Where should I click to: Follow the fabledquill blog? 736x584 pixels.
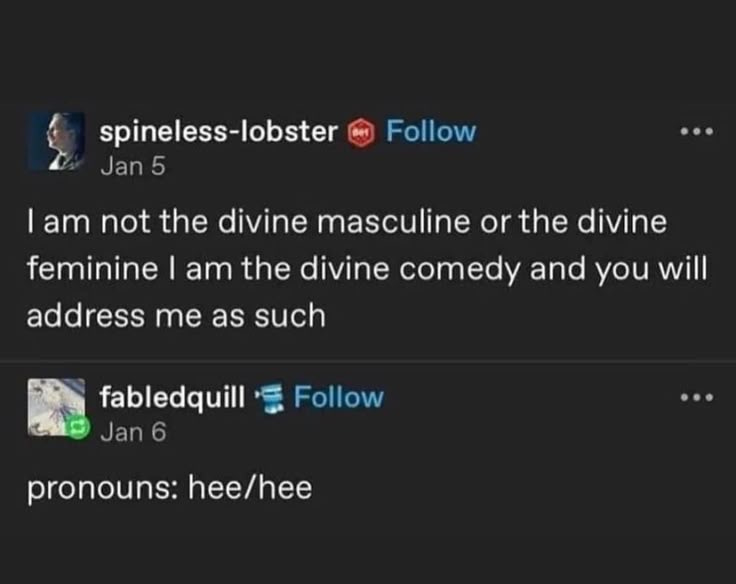[x=340, y=397]
